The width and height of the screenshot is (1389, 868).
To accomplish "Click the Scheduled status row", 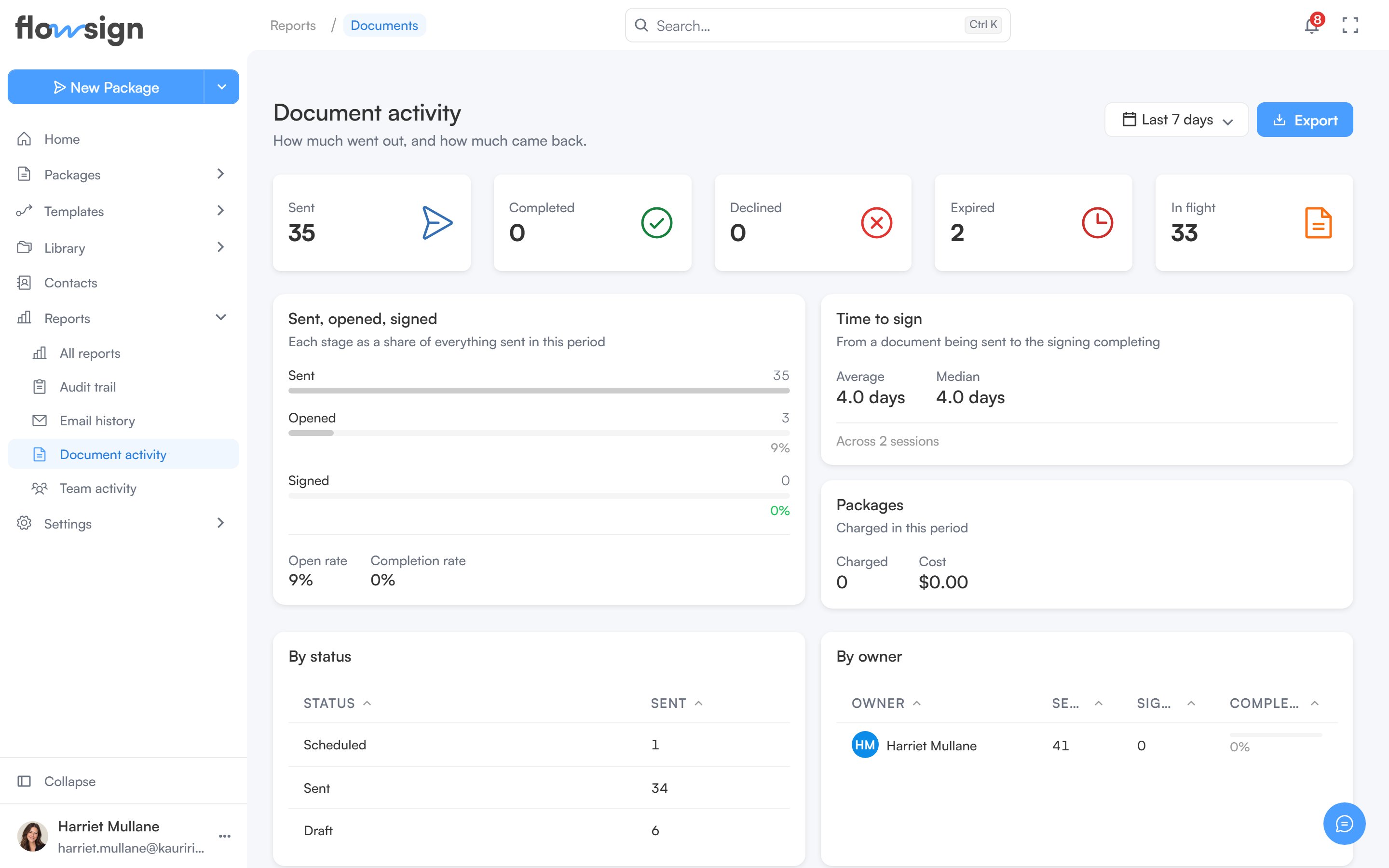I will (x=539, y=745).
